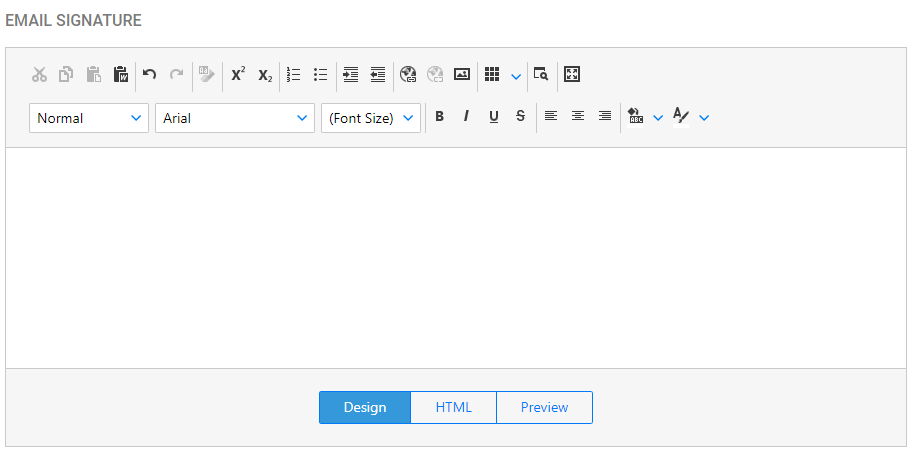Viewport: 916px width, 454px height.
Task: Click the find and replace icon
Action: [x=541, y=74]
